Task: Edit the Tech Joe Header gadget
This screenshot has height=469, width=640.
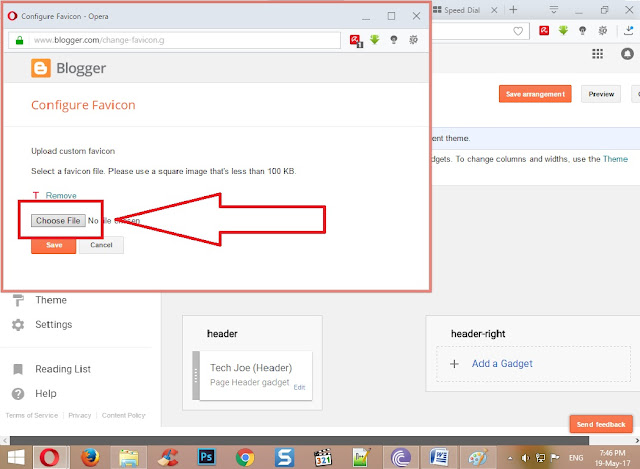Action: (x=299, y=387)
